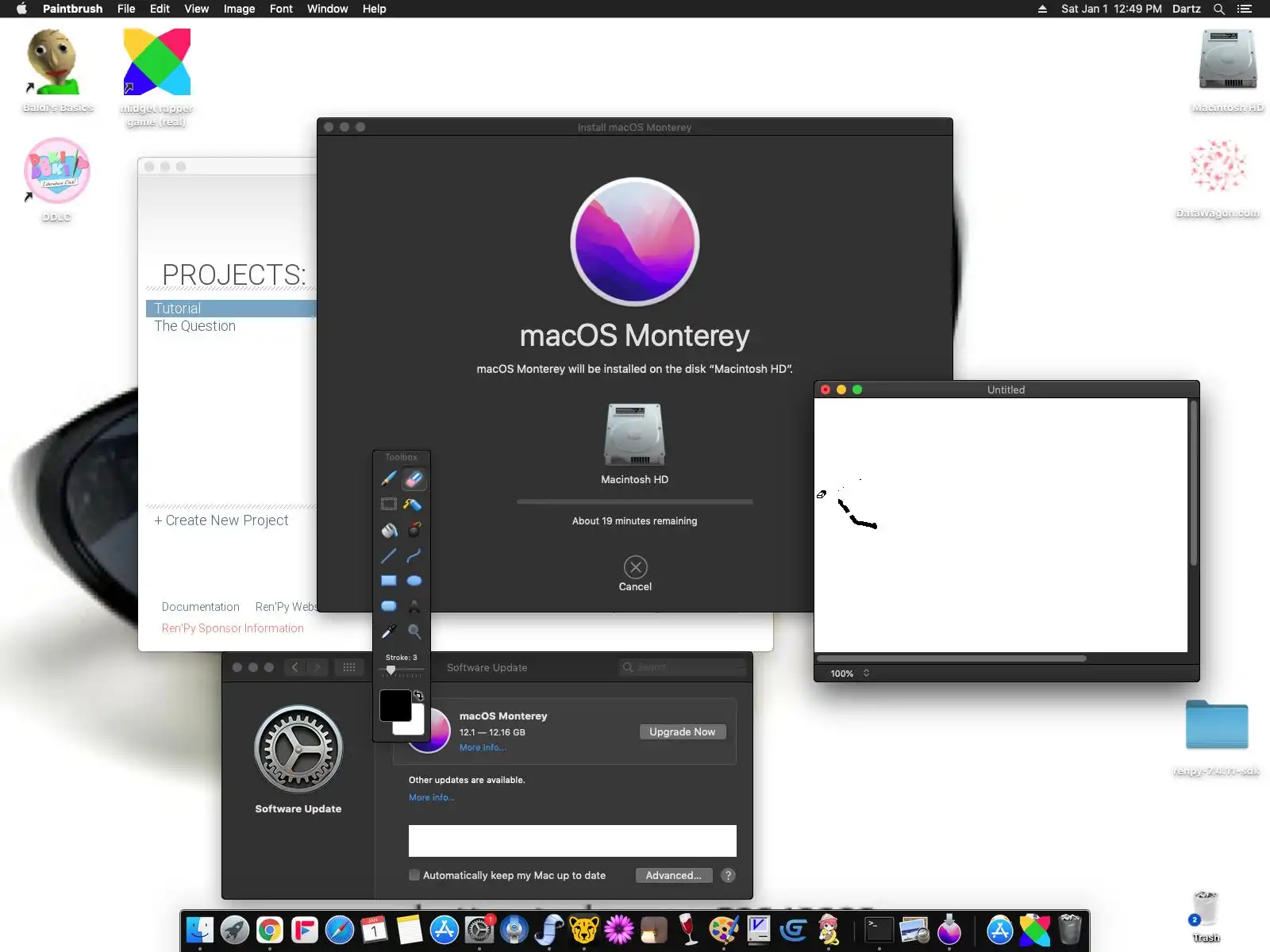Screen dimensions: 1270x952
Task: Select the Text tool in the Toolbox
Action: (414, 606)
